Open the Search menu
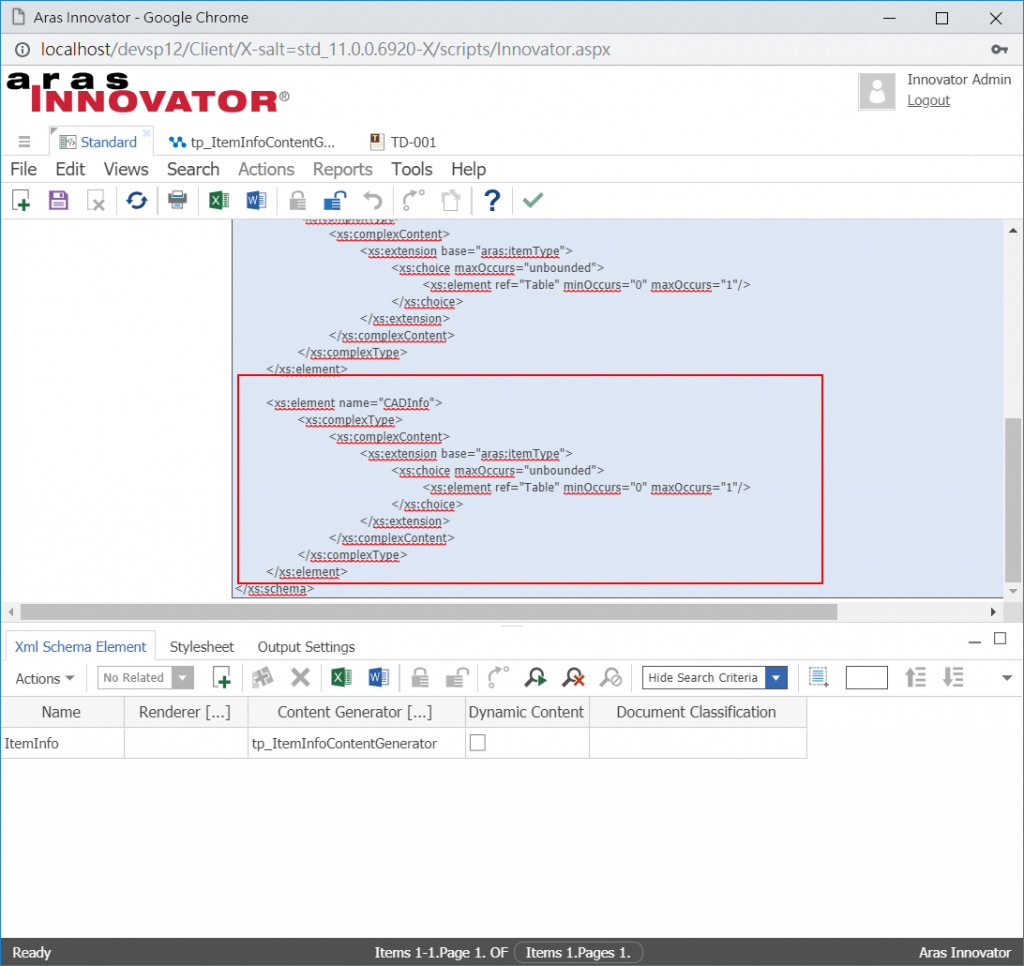The width and height of the screenshot is (1024, 966). (193, 169)
